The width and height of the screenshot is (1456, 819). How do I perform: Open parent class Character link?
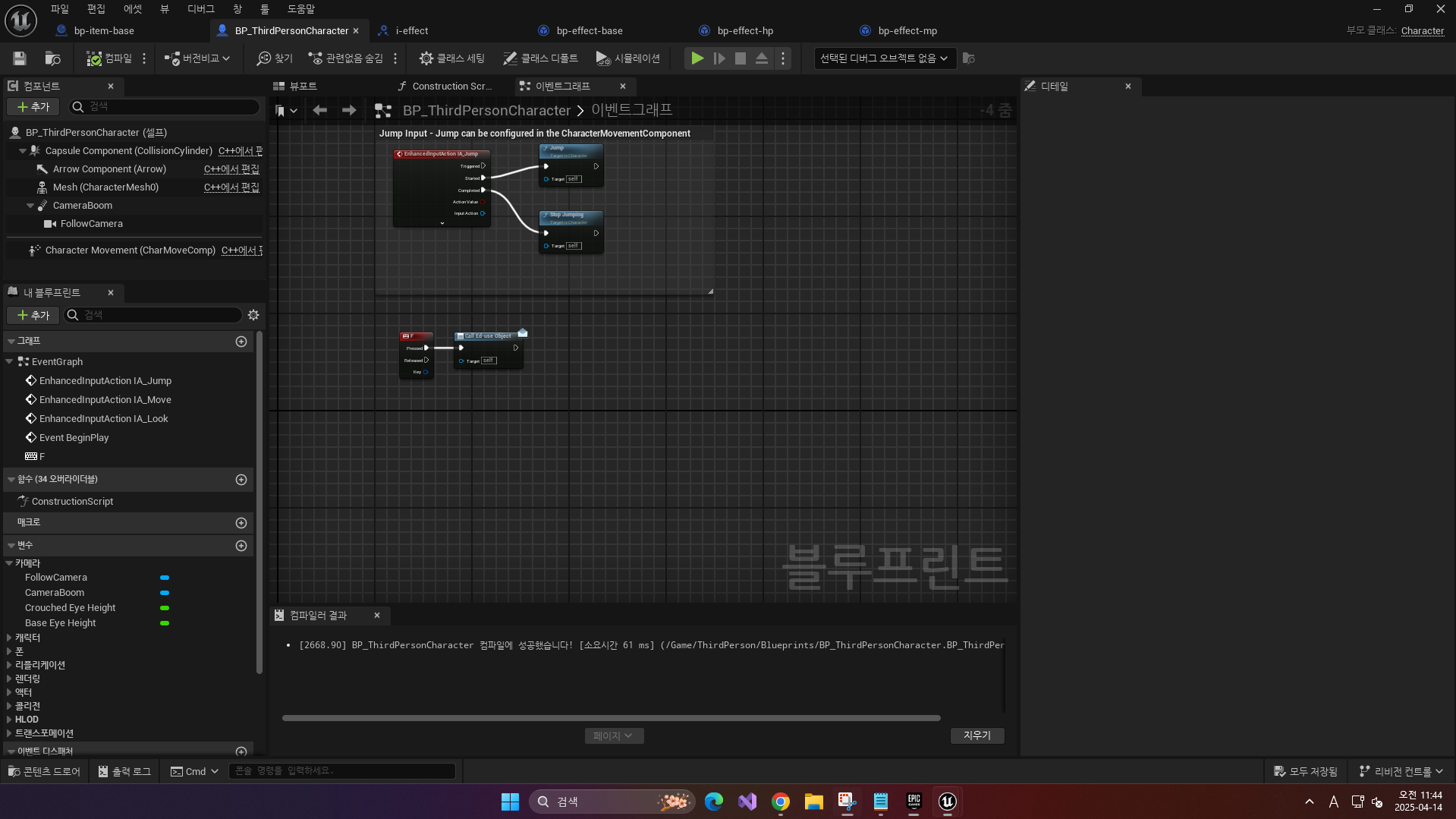point(1423,31)
